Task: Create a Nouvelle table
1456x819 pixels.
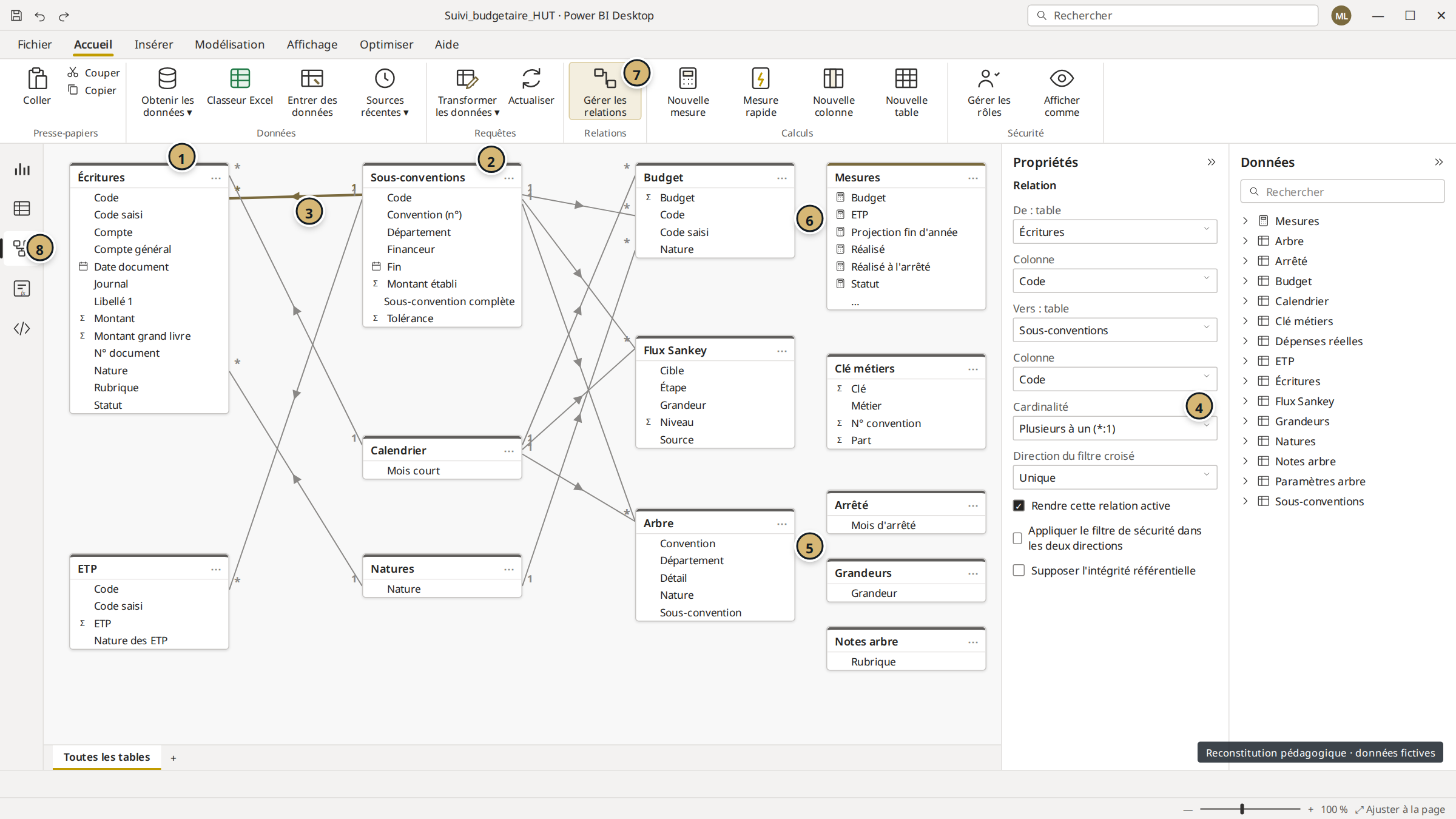Action: (x=906, y=92)
